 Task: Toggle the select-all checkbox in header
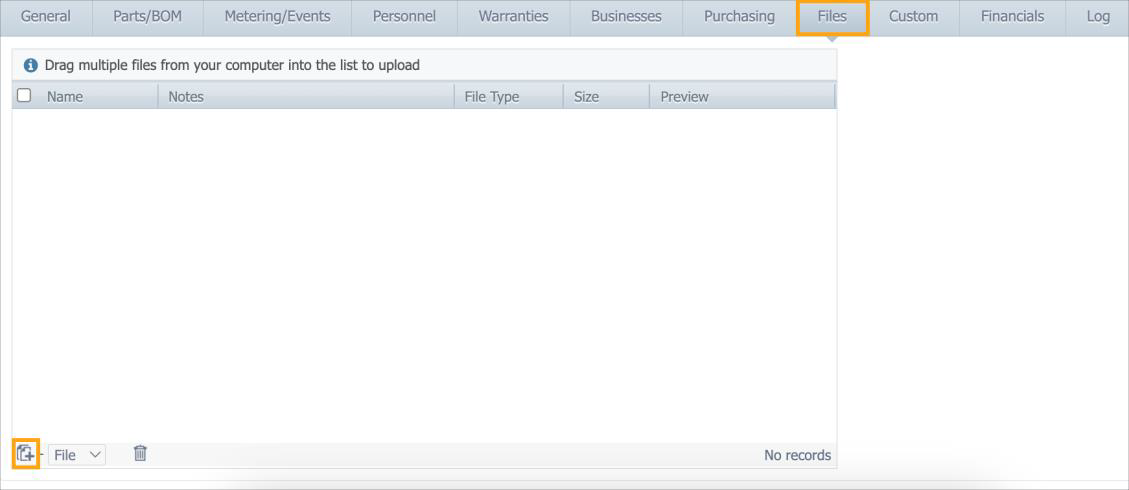(25, 96)
